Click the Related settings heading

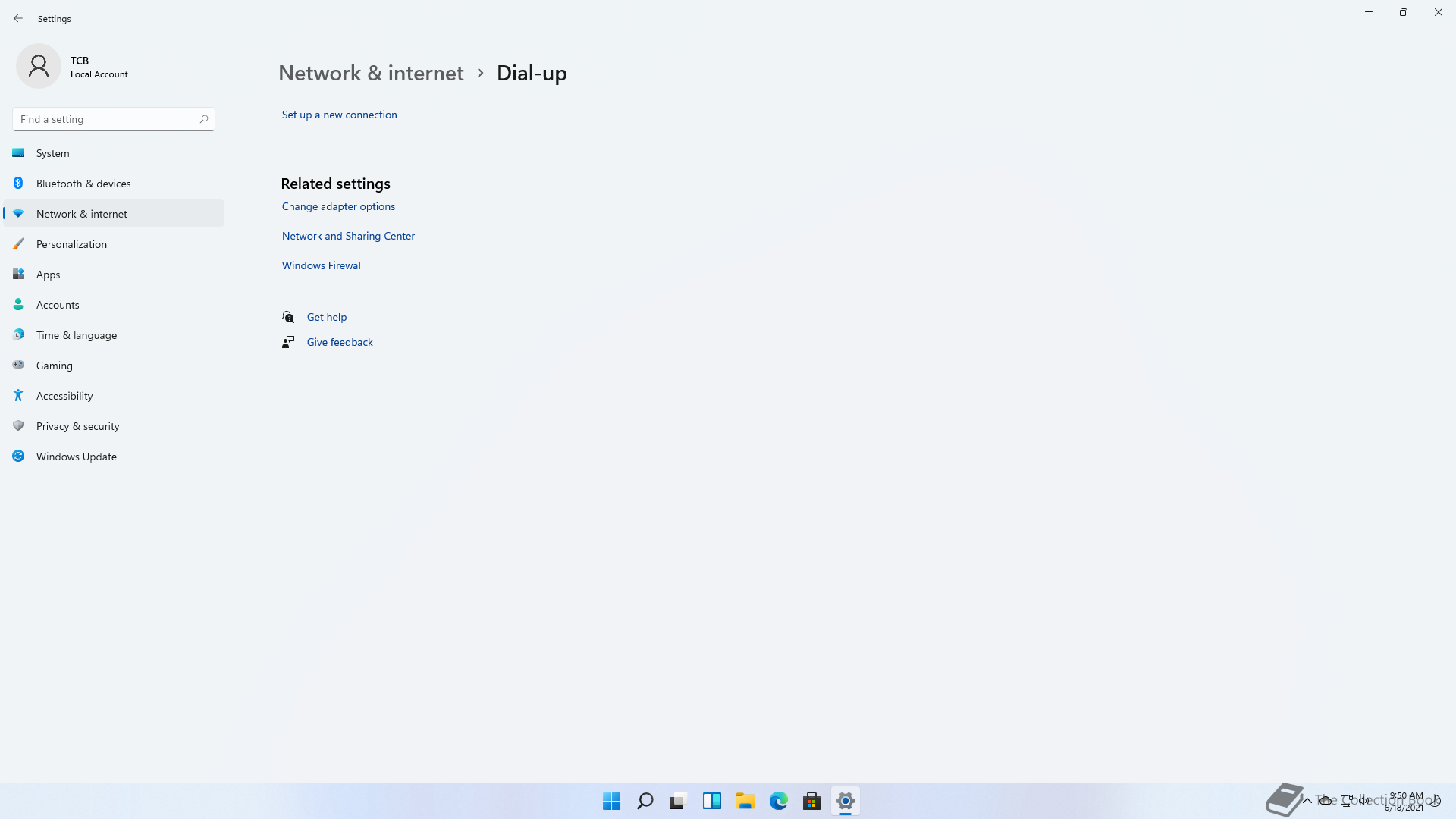[x=335, y=184]
